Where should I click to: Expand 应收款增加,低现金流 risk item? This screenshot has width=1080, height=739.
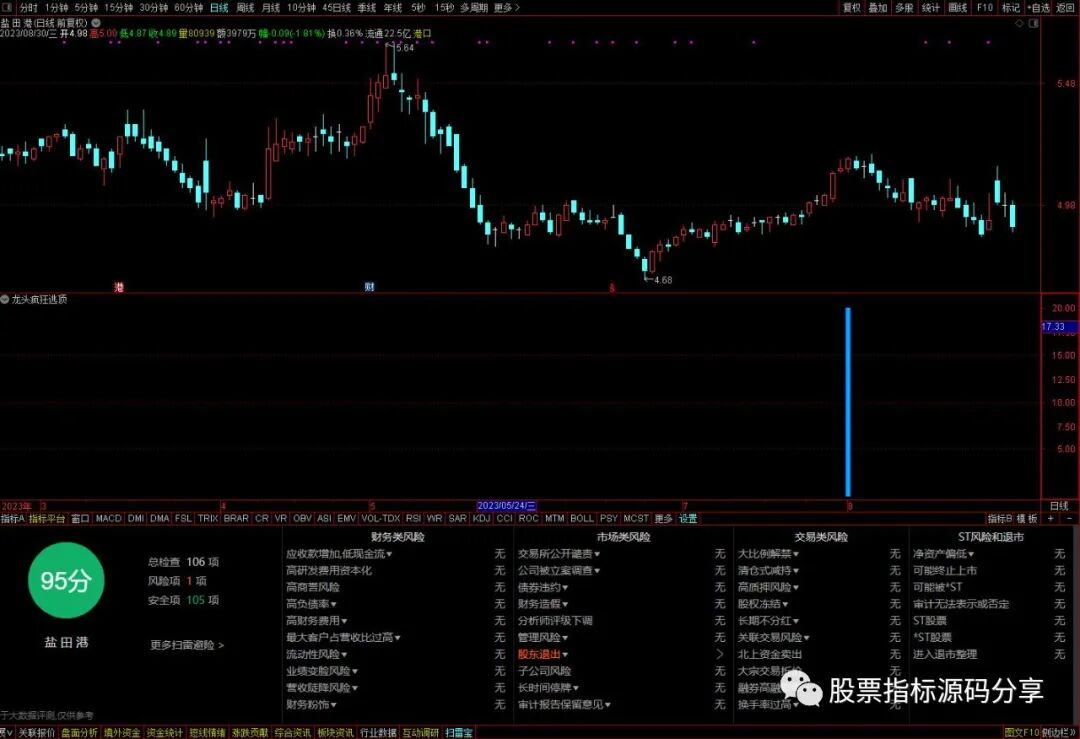[x=339, y=554]
